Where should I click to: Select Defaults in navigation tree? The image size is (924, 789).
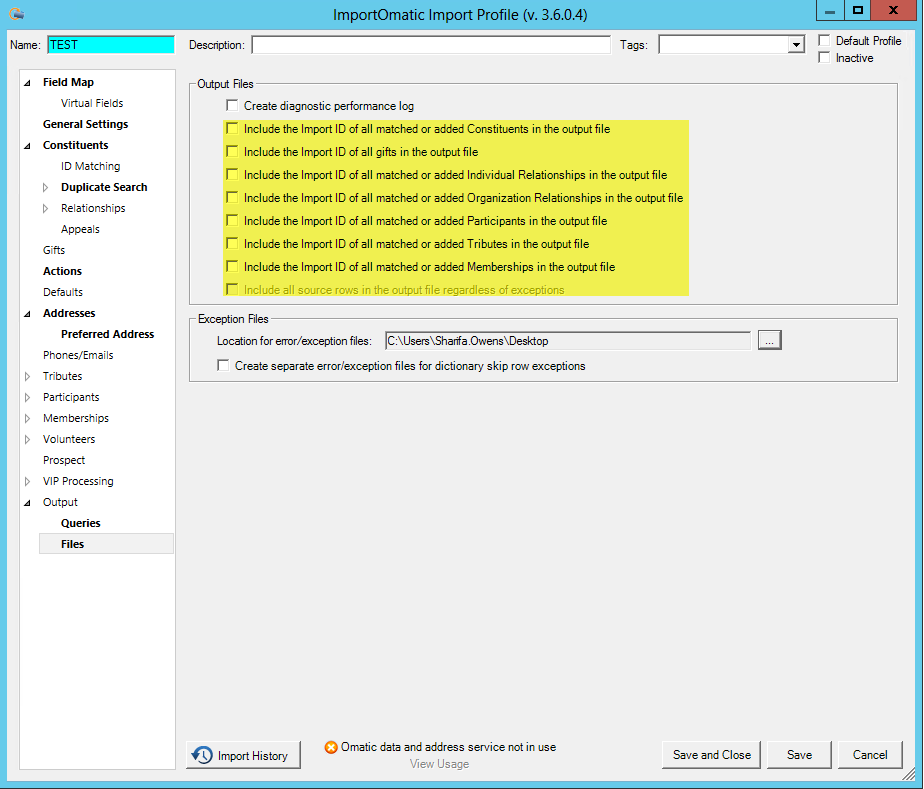62,292
